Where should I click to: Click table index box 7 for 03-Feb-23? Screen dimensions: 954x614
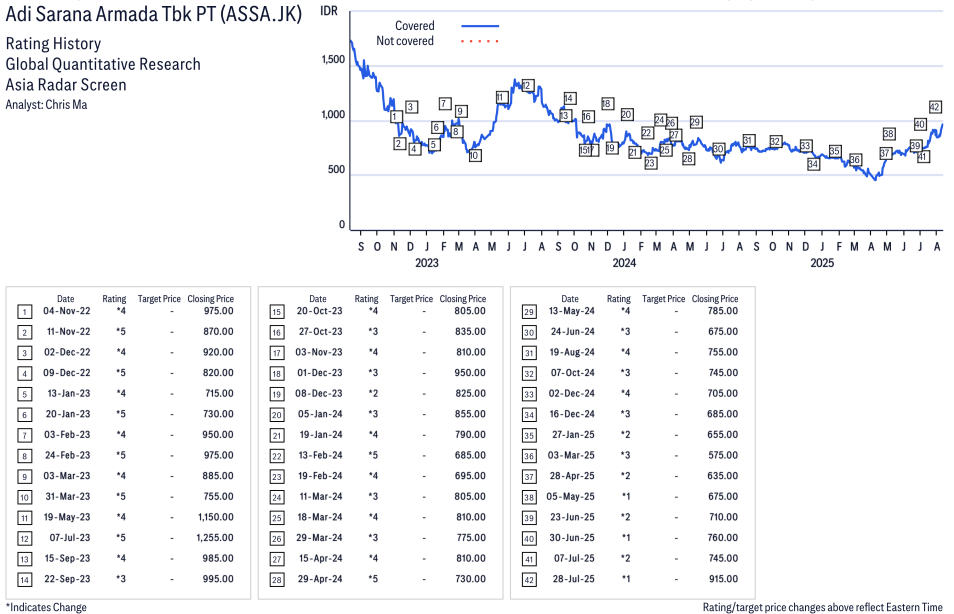[24, 436]
